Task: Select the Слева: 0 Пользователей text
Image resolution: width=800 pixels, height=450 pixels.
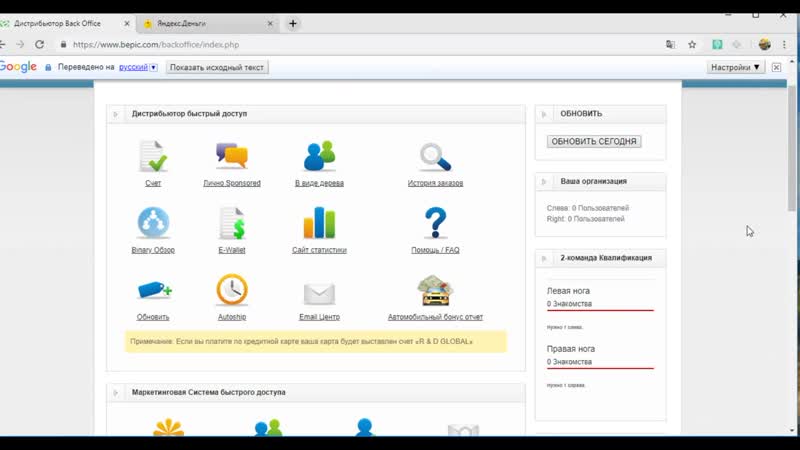Action: point(588,208)
